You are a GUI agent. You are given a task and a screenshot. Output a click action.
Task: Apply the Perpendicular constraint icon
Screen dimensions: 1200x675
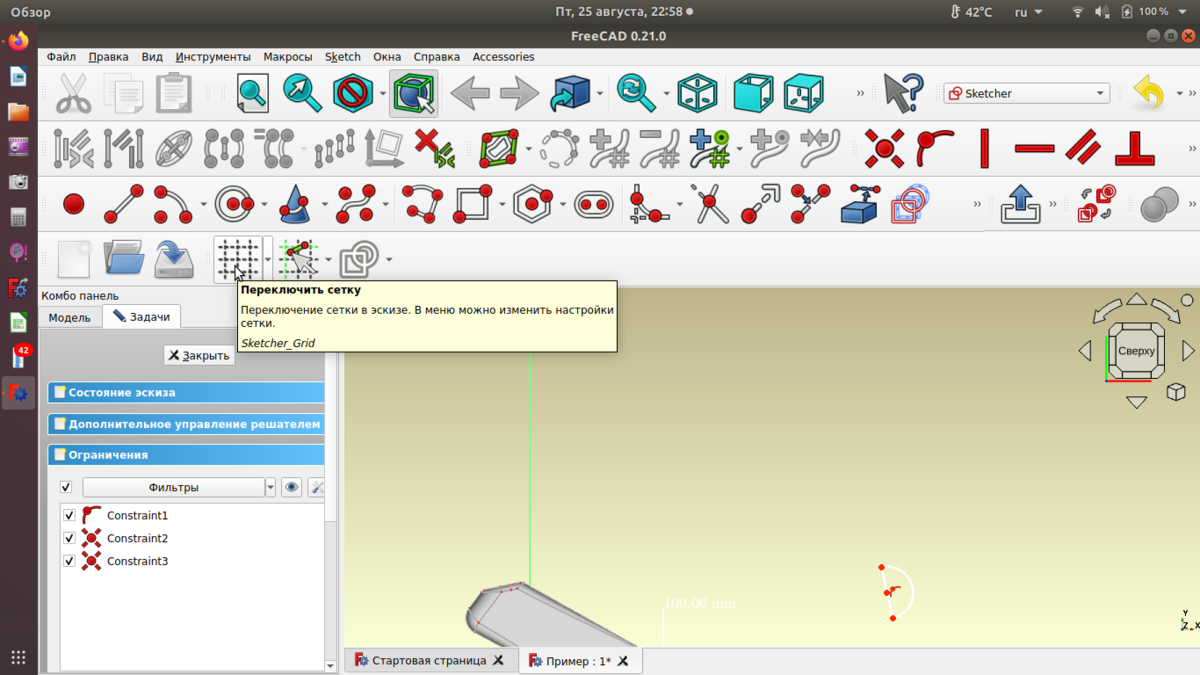(1134, 149)
